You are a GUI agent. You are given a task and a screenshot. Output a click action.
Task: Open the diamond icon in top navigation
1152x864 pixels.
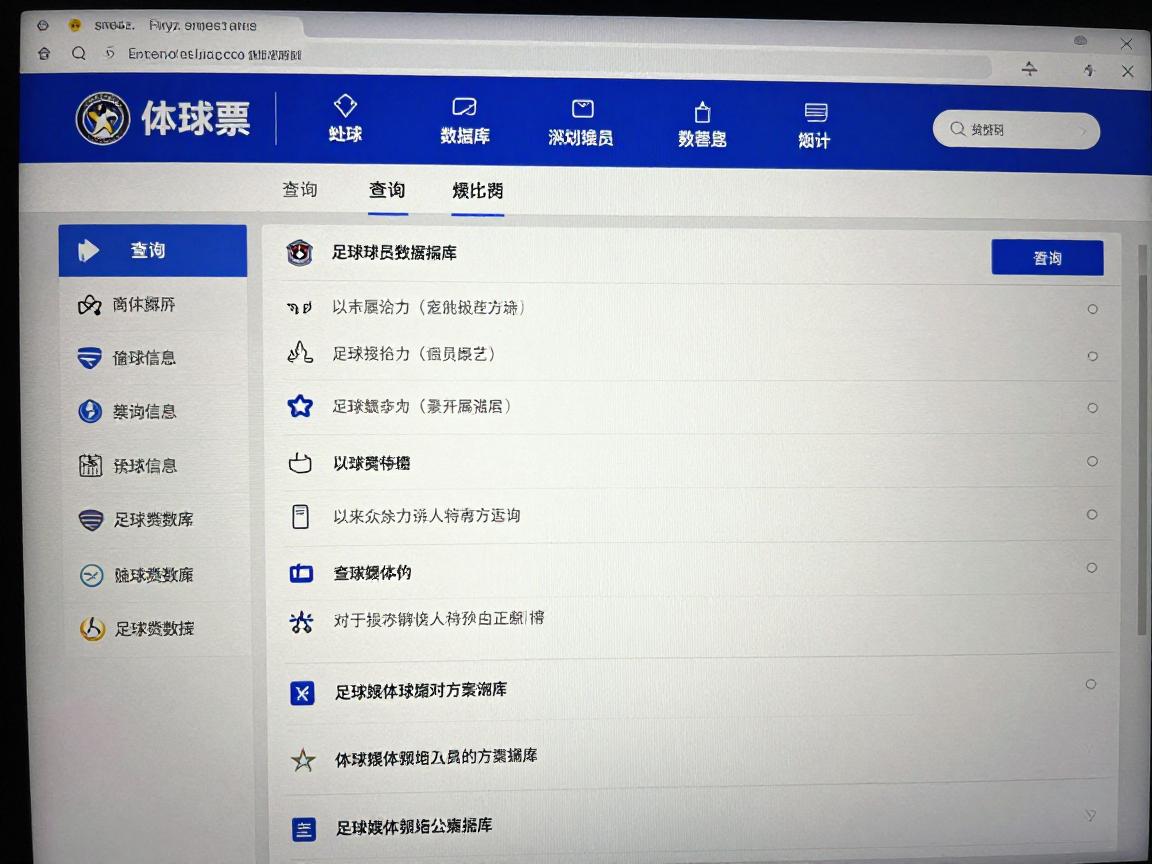pos(345,106)
